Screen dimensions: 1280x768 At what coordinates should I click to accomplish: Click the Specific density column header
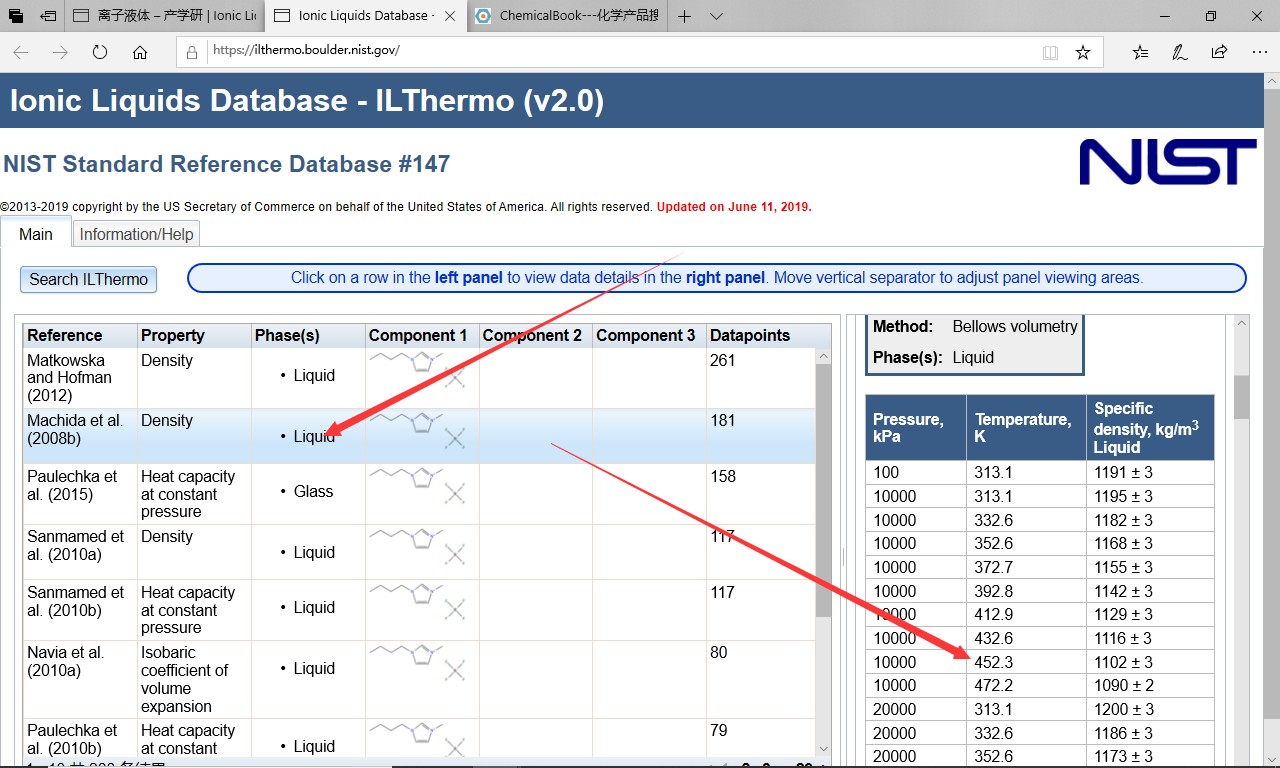point(1150,427)
